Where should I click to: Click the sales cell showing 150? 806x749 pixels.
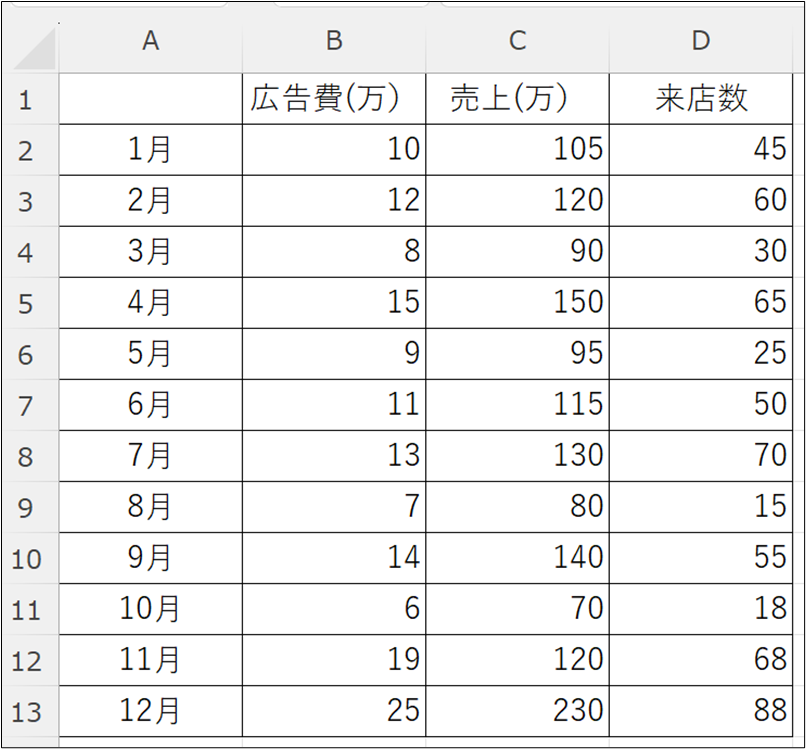coord(517,303)
